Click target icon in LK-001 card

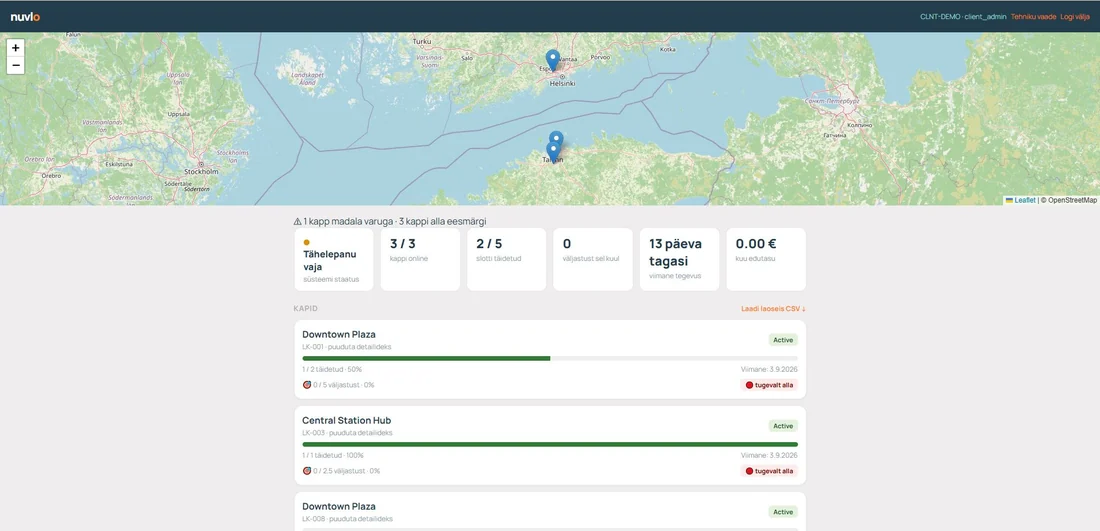click(307, 384)
